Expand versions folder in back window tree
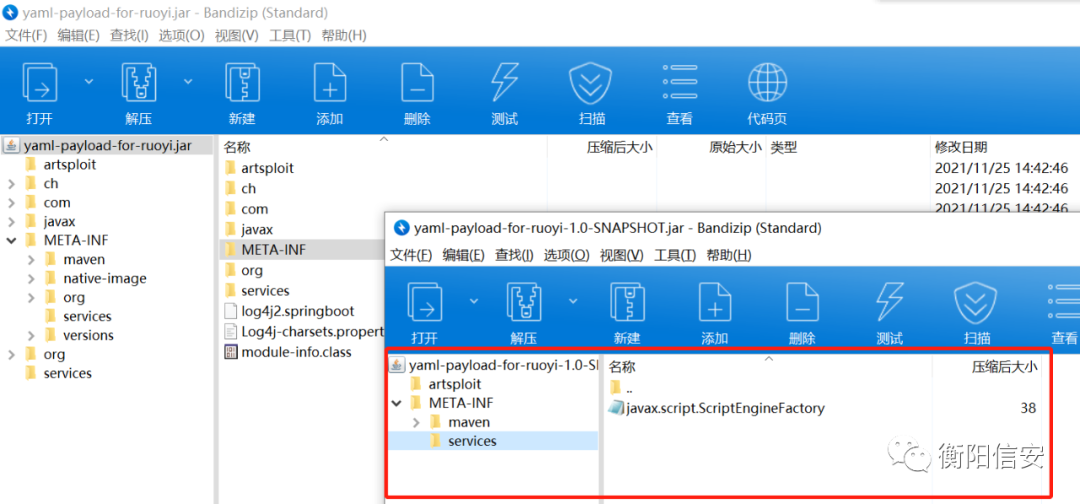 [32, 335]
